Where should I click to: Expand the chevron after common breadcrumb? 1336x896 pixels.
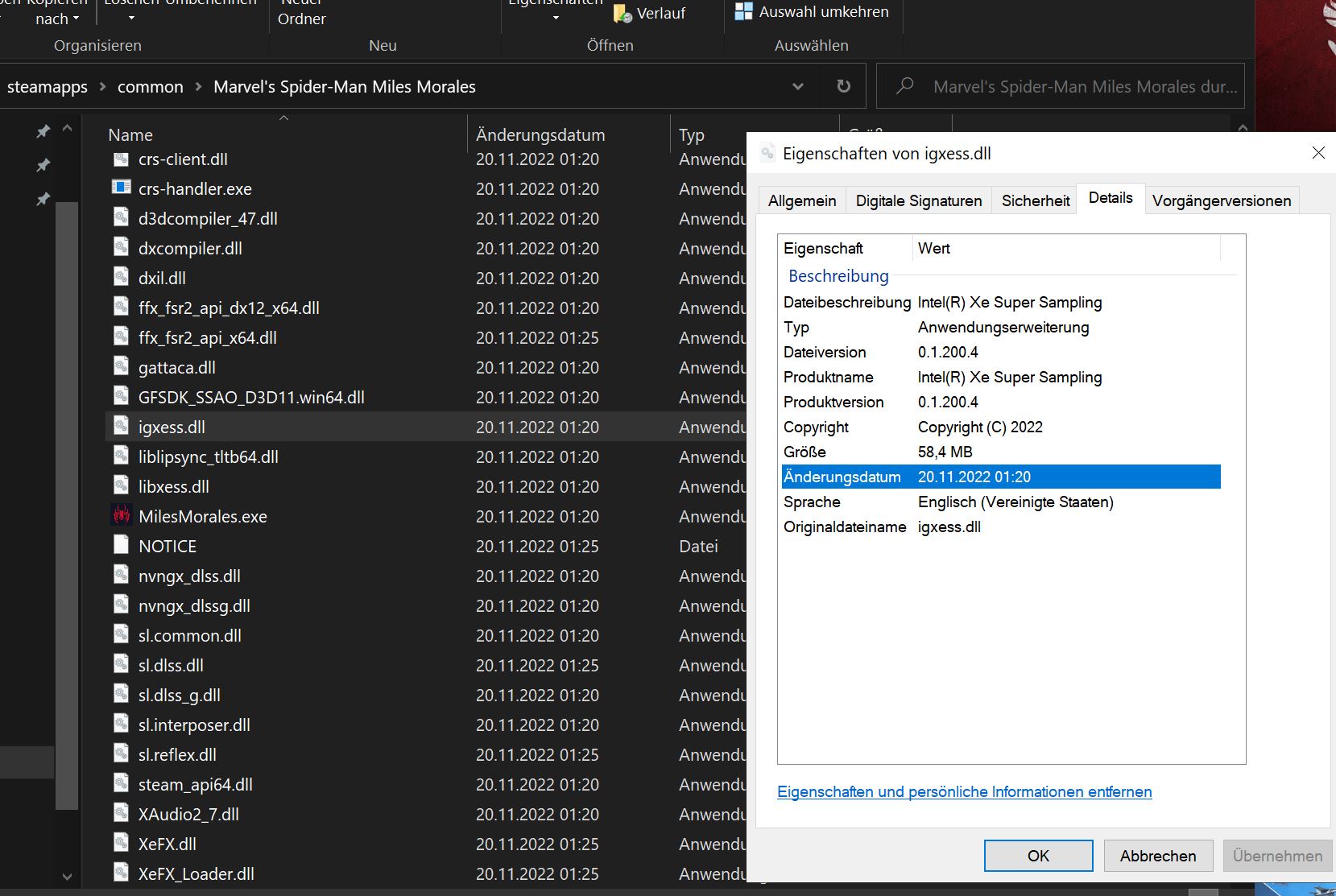(x=198, y=86)
